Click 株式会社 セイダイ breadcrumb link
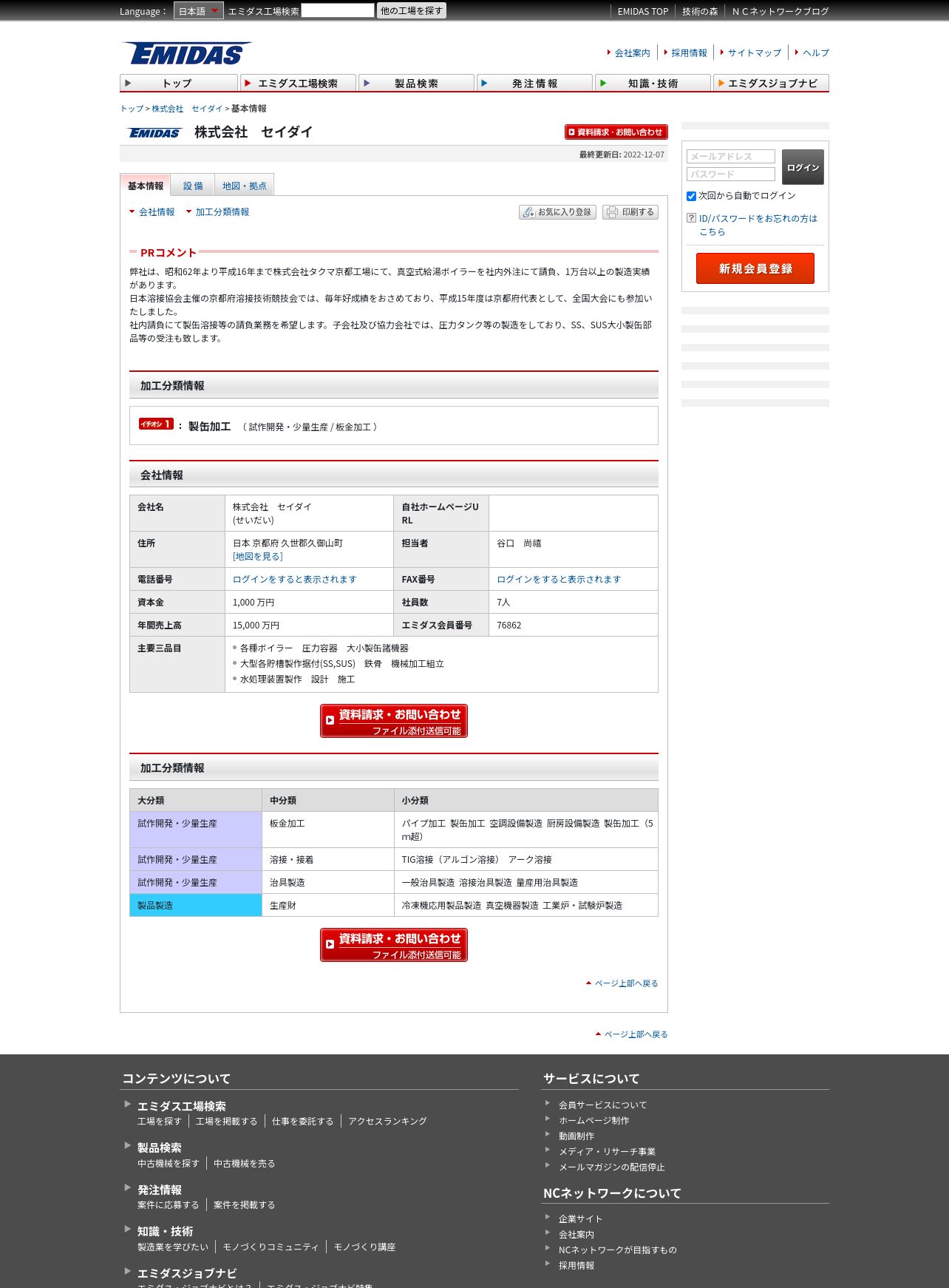The image size is (949, 1288). coord(187,109)
